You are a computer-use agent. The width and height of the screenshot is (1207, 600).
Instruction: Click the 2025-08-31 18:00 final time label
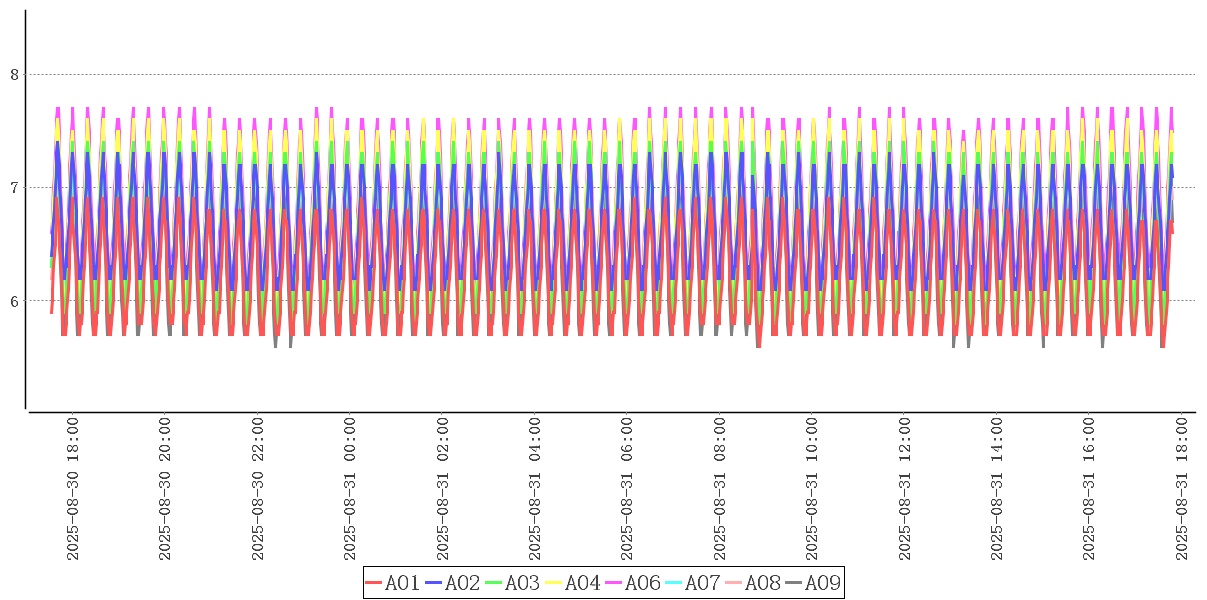(1182, 489)
